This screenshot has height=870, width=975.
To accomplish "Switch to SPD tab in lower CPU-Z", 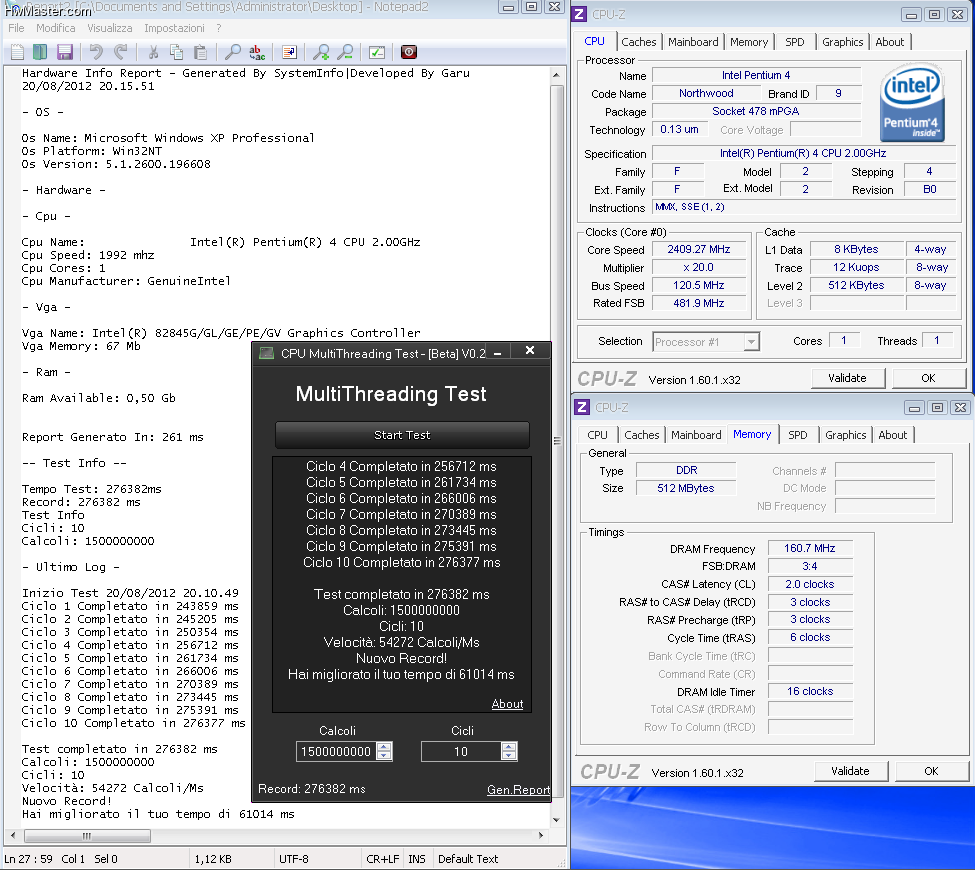I will tap(798, 435).
